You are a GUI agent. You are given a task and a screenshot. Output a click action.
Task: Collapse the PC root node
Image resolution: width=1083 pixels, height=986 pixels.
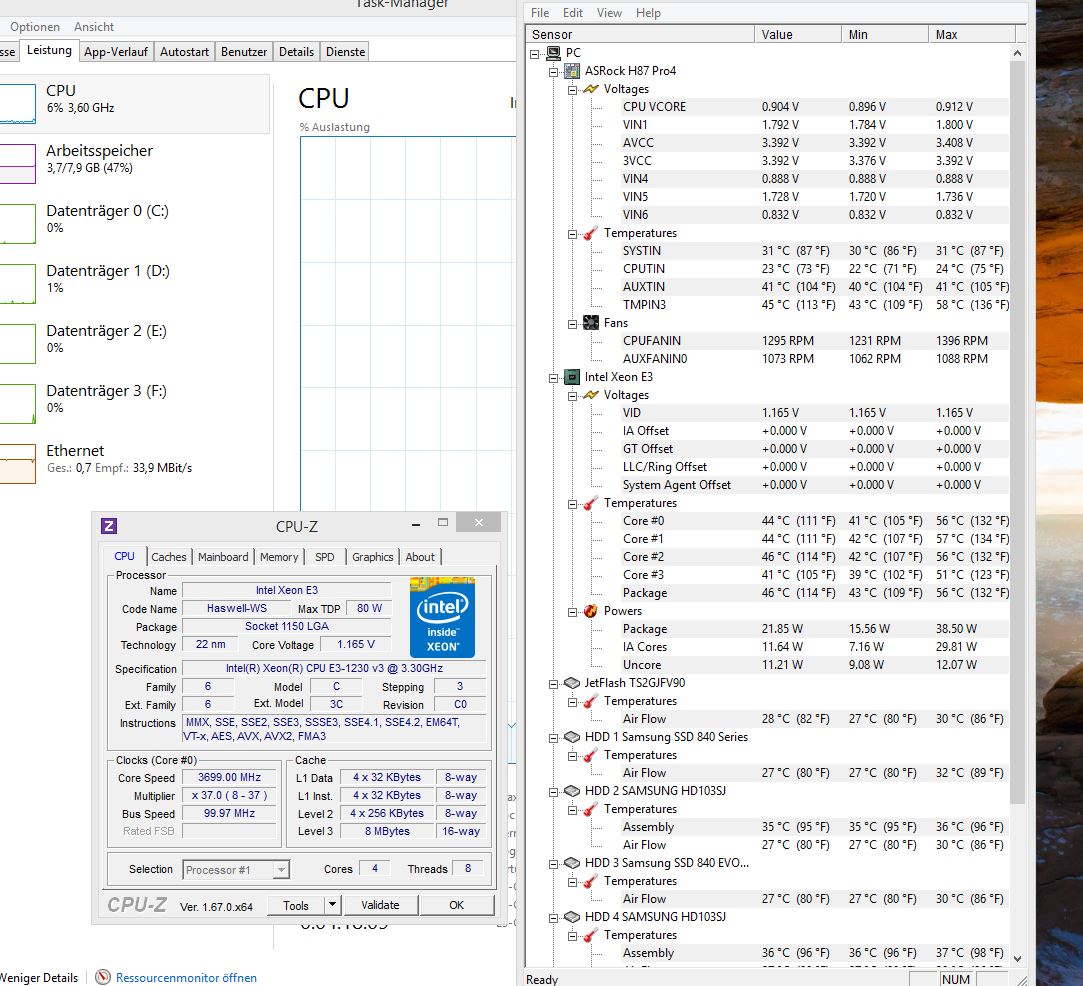535,53
